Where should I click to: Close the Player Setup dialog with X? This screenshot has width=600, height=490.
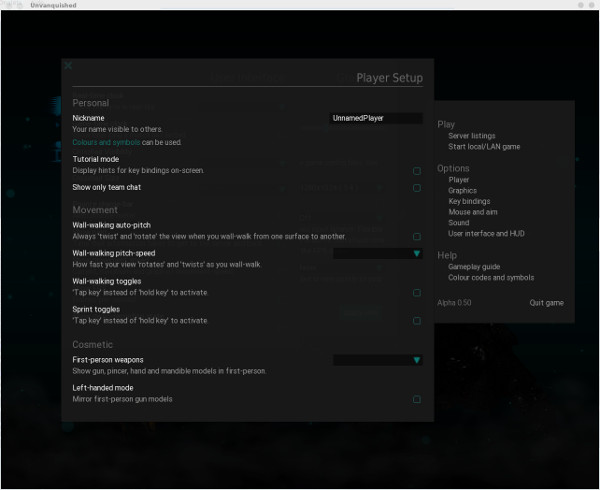pos(68,66)
